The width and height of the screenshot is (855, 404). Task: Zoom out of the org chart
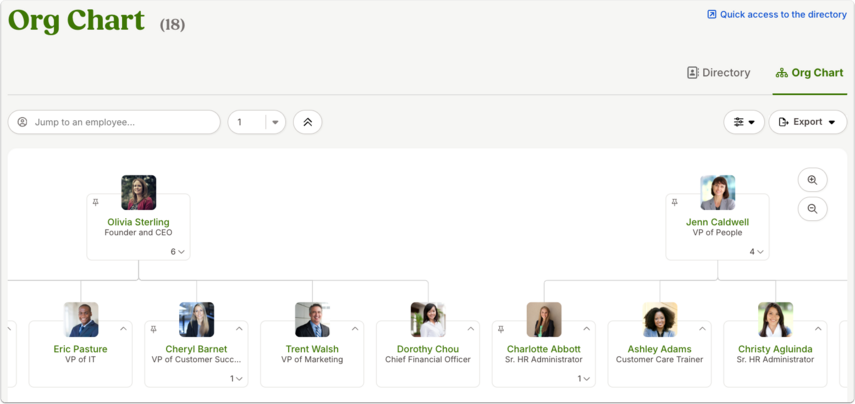[812, 209]
